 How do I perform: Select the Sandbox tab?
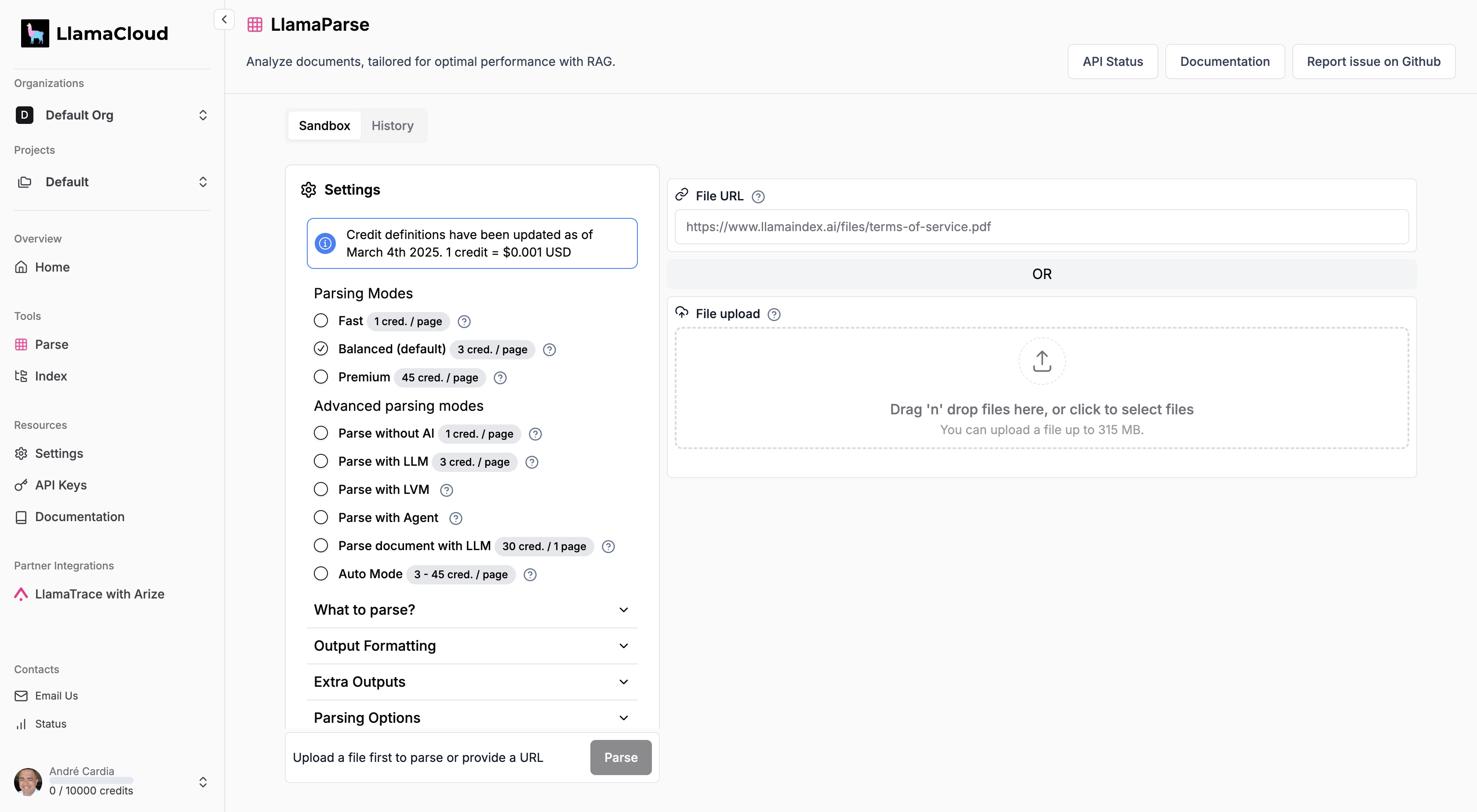(x=324, y=126)
